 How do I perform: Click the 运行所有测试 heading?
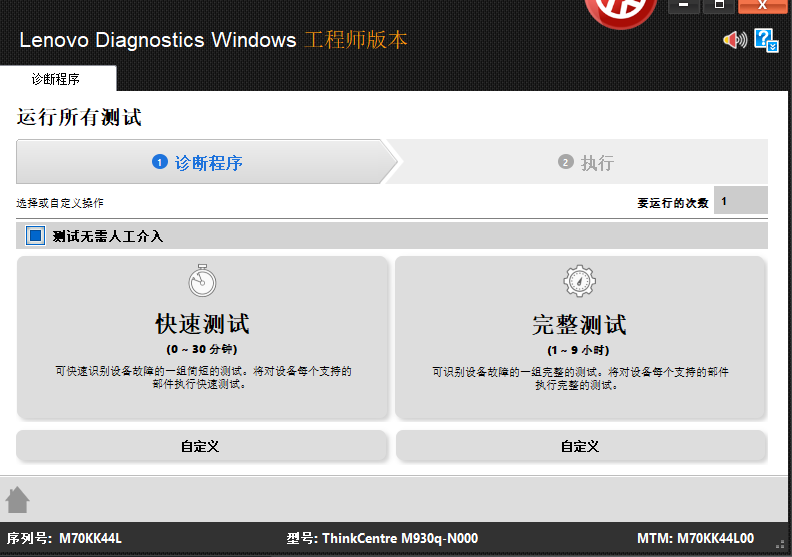[x=79, y=117]
